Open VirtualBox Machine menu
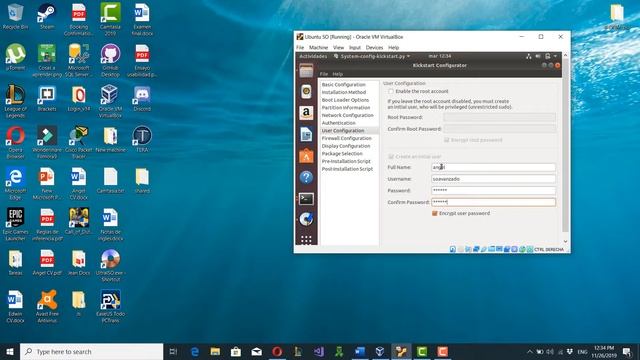Image resolution: width=640 pixels, height=360 pixels. tap(318, 48)
